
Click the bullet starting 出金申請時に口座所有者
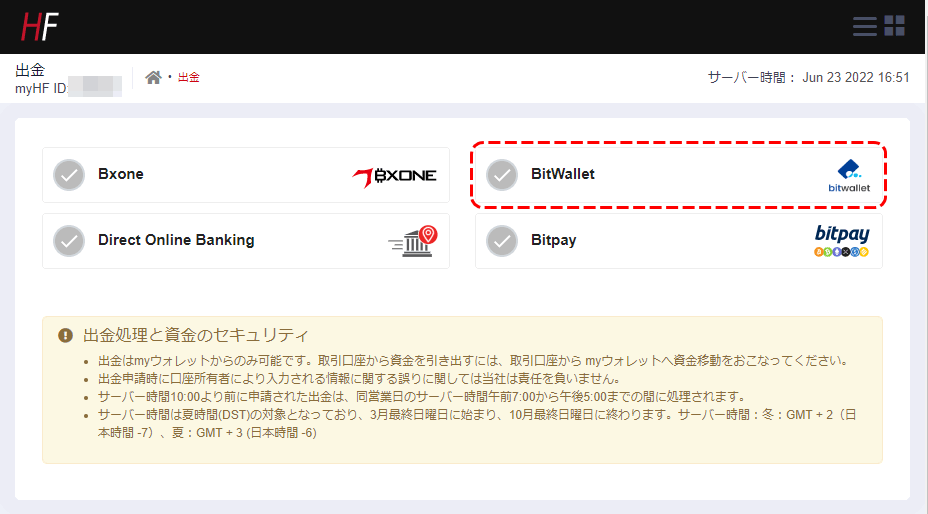coord(359,378)
